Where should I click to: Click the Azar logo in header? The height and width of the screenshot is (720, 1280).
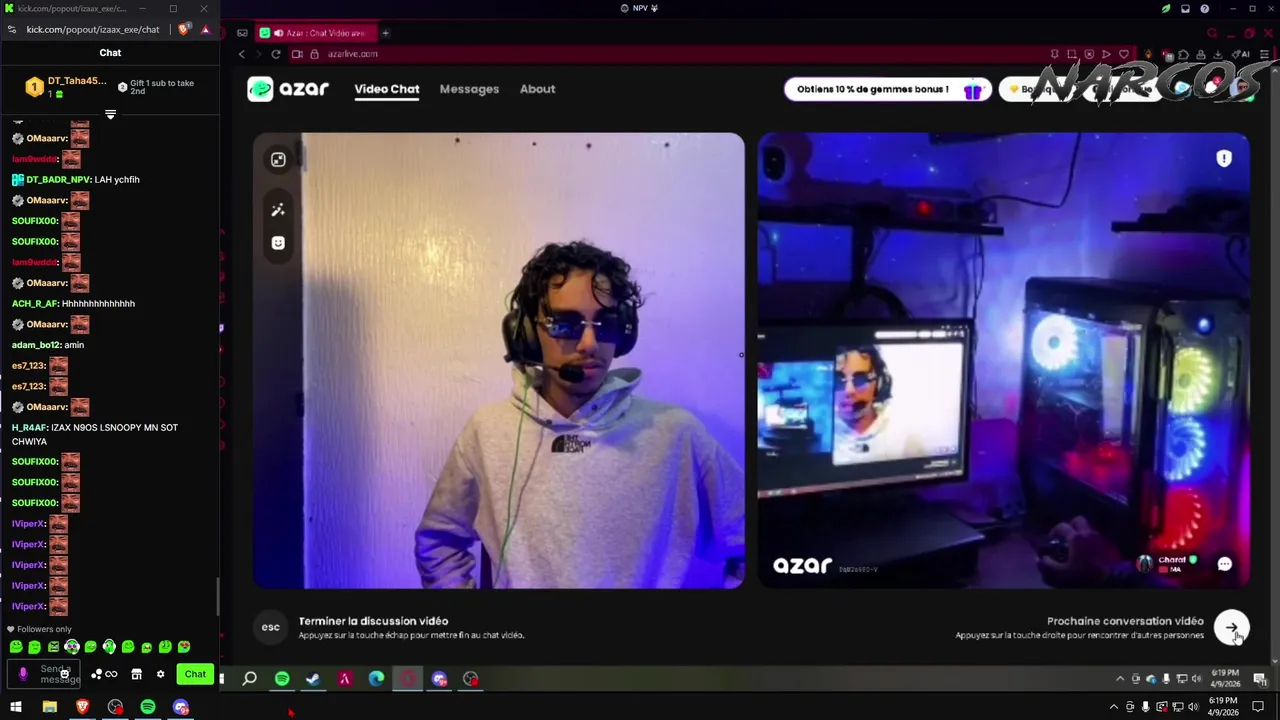288,89
